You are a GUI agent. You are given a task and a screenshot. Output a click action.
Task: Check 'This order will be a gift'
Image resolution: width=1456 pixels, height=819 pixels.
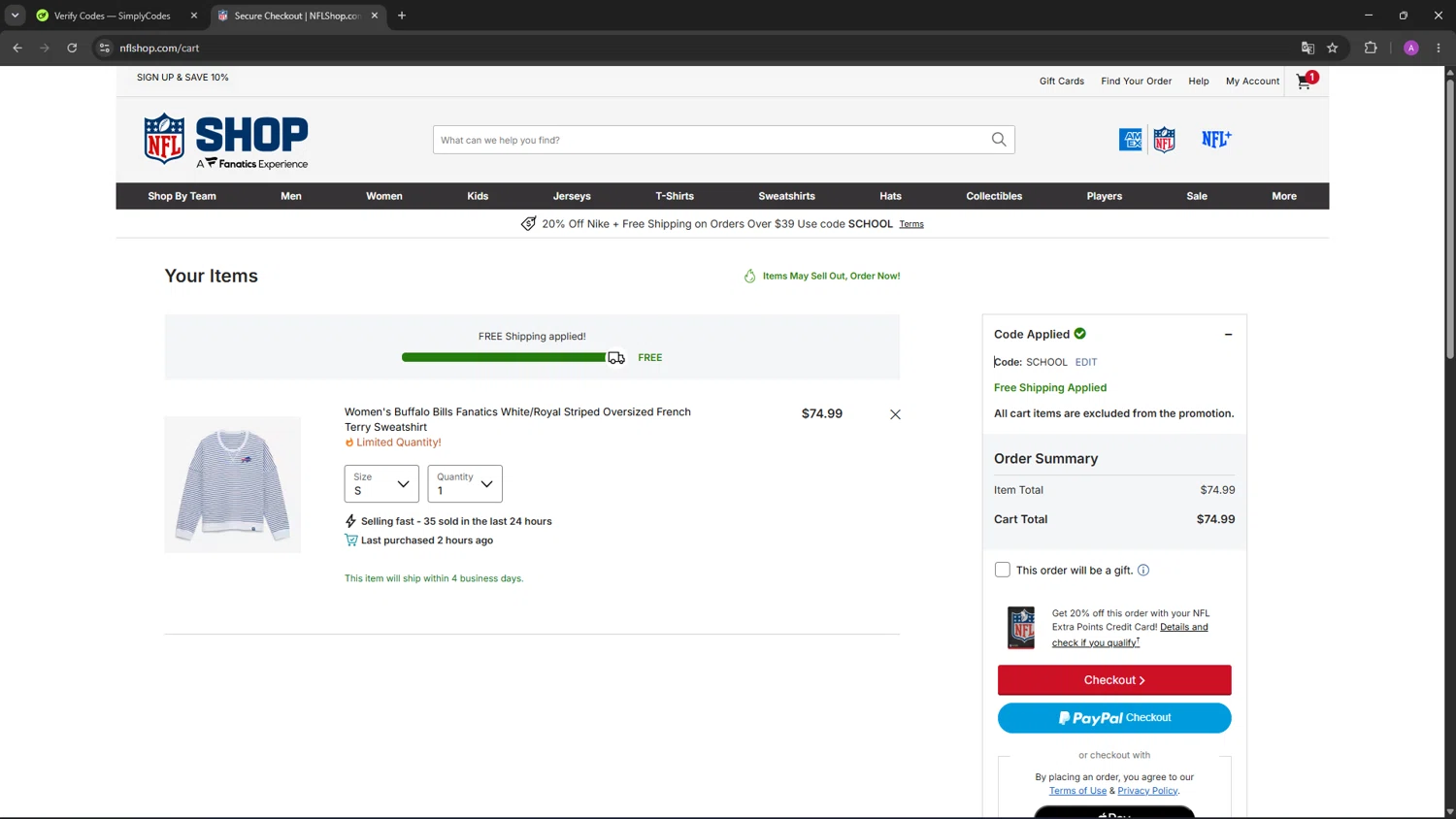coord(1003,571)
